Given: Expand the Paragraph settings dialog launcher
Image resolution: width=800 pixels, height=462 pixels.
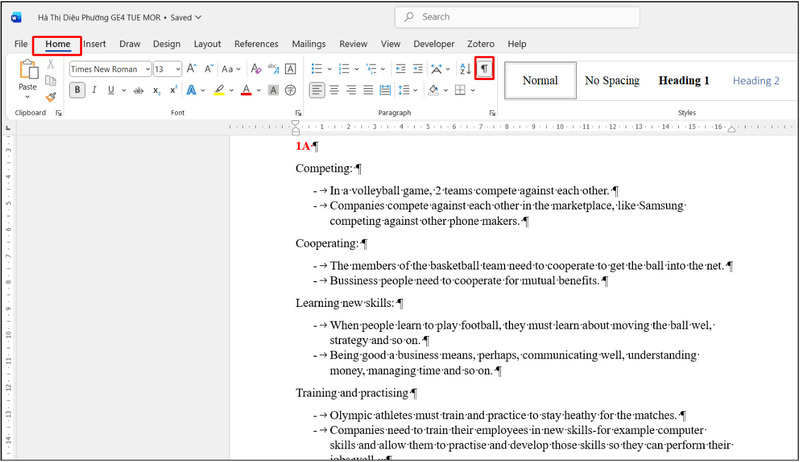Looking at the screenshot, I should pyautogui.click(x=493, y=113).
